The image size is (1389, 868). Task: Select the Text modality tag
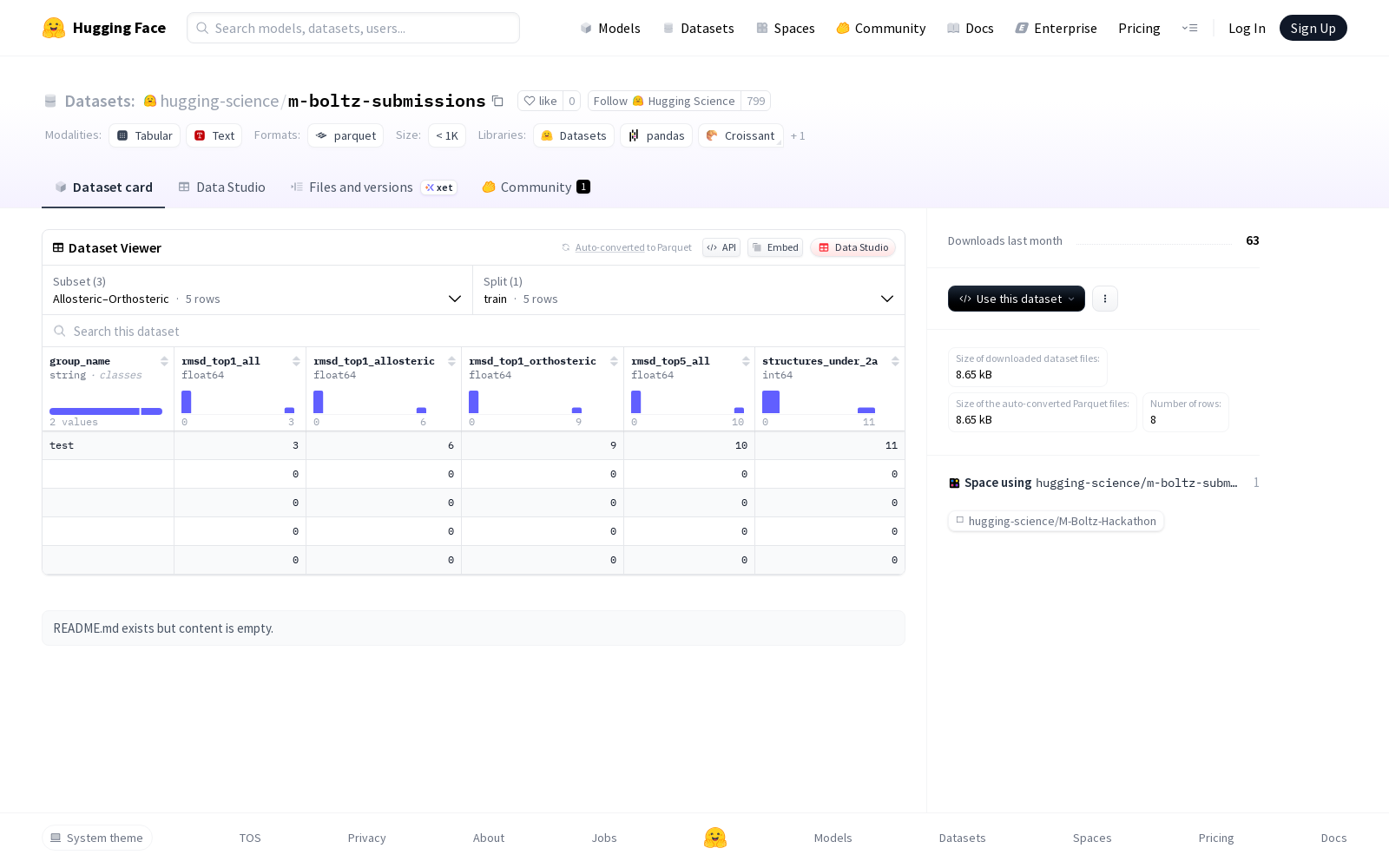click(214, 135)
